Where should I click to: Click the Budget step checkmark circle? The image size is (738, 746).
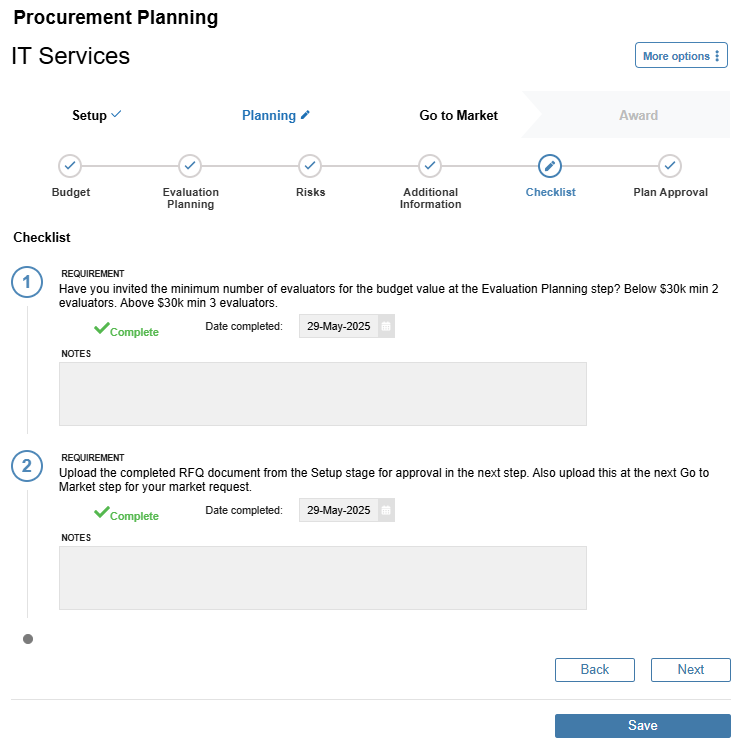[x=70, y=166]
